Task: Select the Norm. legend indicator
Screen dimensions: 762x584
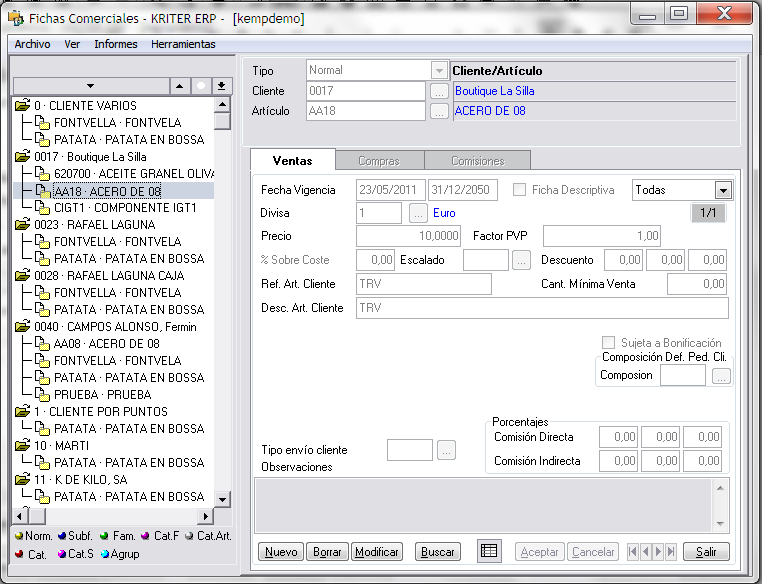Action: click(18, 536)
